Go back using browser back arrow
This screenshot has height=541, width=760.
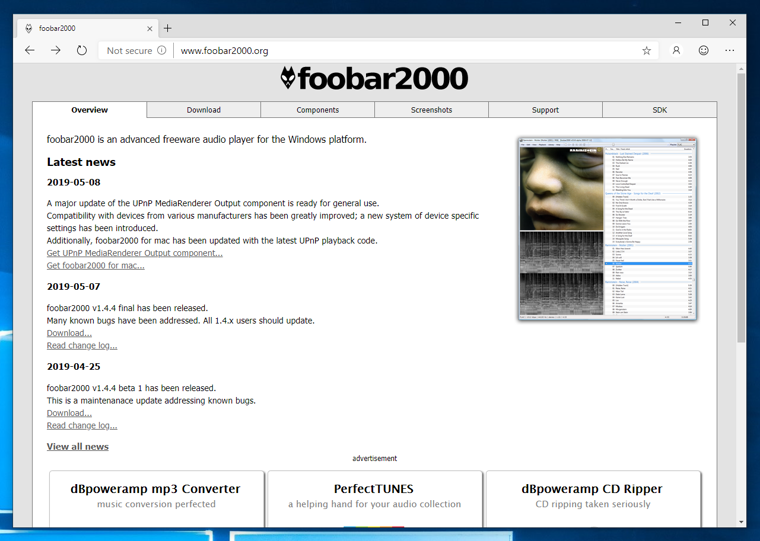[30, 50]
